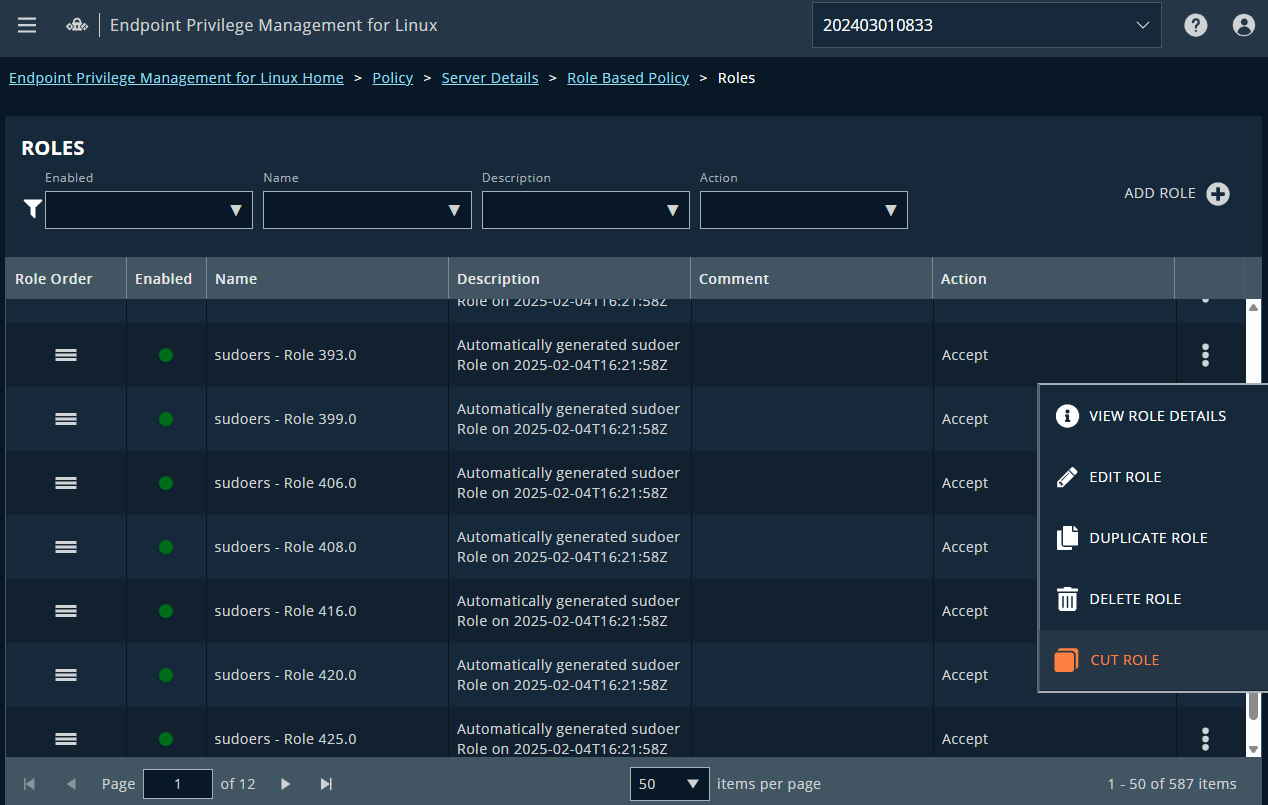Click the Add Role plus icon

click(1218, 194)
